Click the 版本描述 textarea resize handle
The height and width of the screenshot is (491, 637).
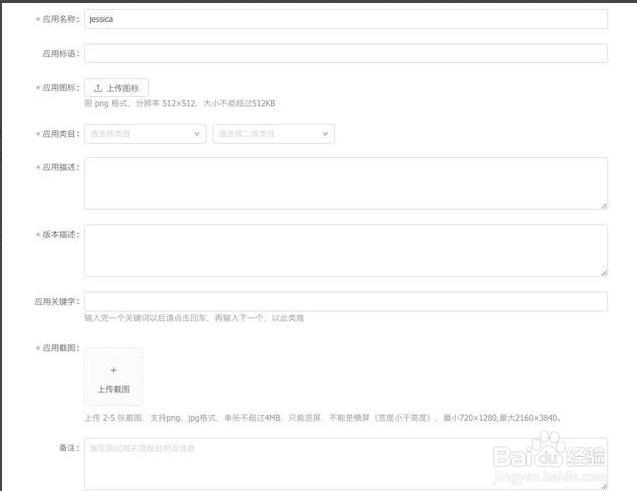(604, 273)
